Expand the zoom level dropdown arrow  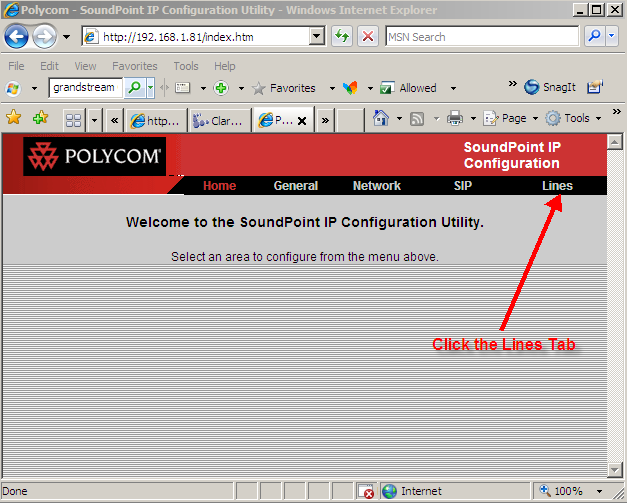599,491
